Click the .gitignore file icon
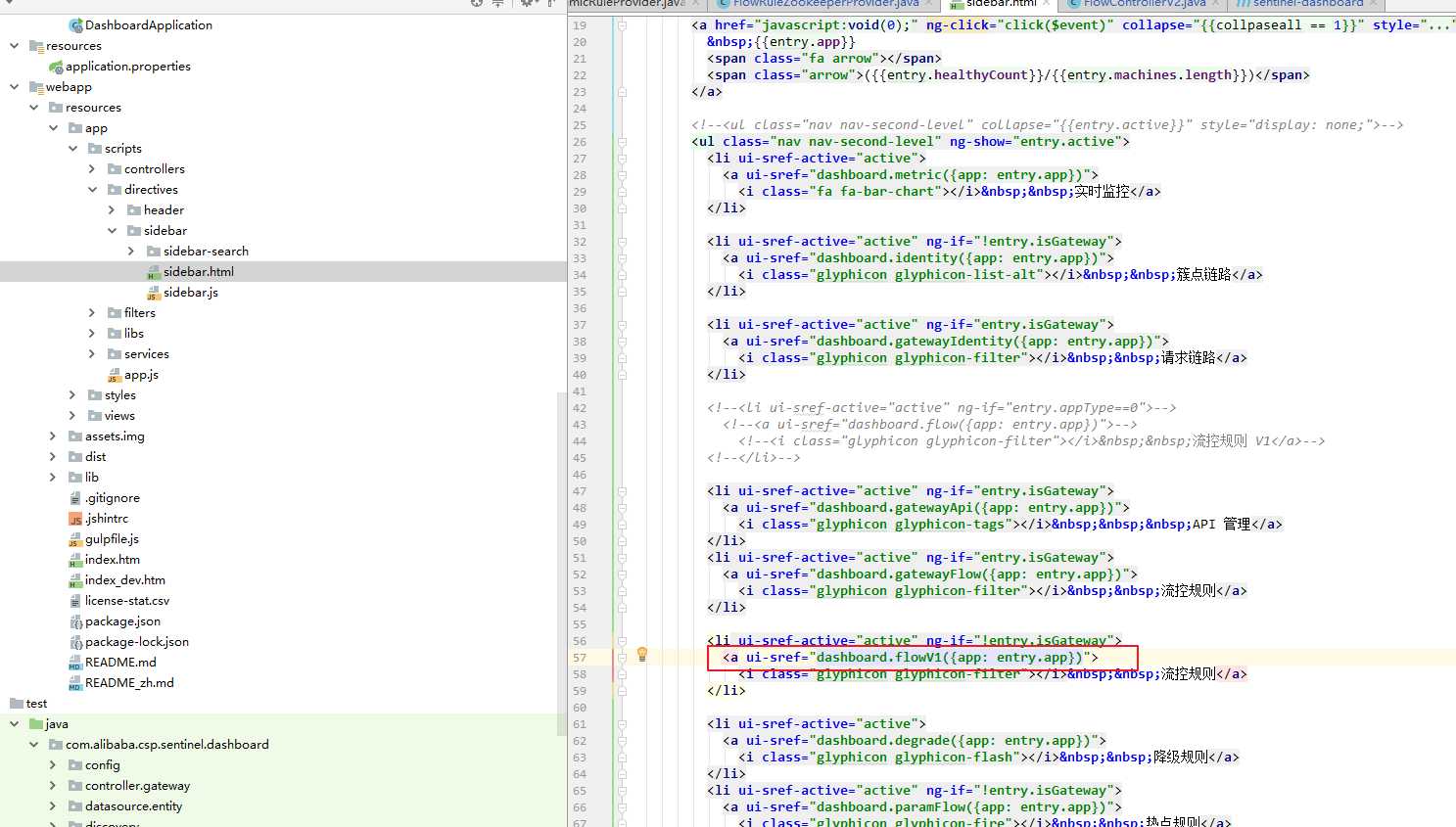The width and height of the screenshot is (1456, 827). (x=75, y=498)
